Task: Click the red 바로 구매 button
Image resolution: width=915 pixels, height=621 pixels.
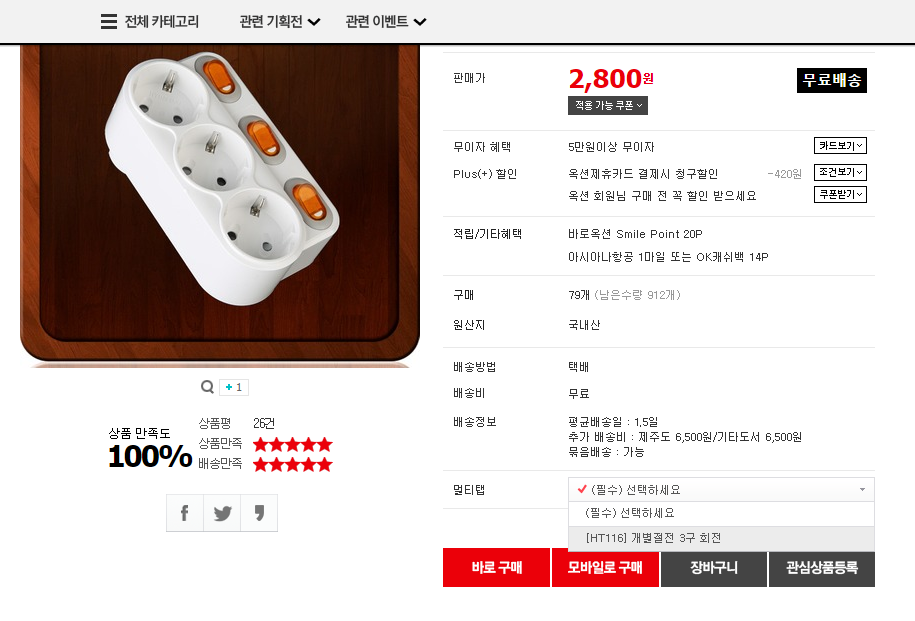Action: click(496, 568)
